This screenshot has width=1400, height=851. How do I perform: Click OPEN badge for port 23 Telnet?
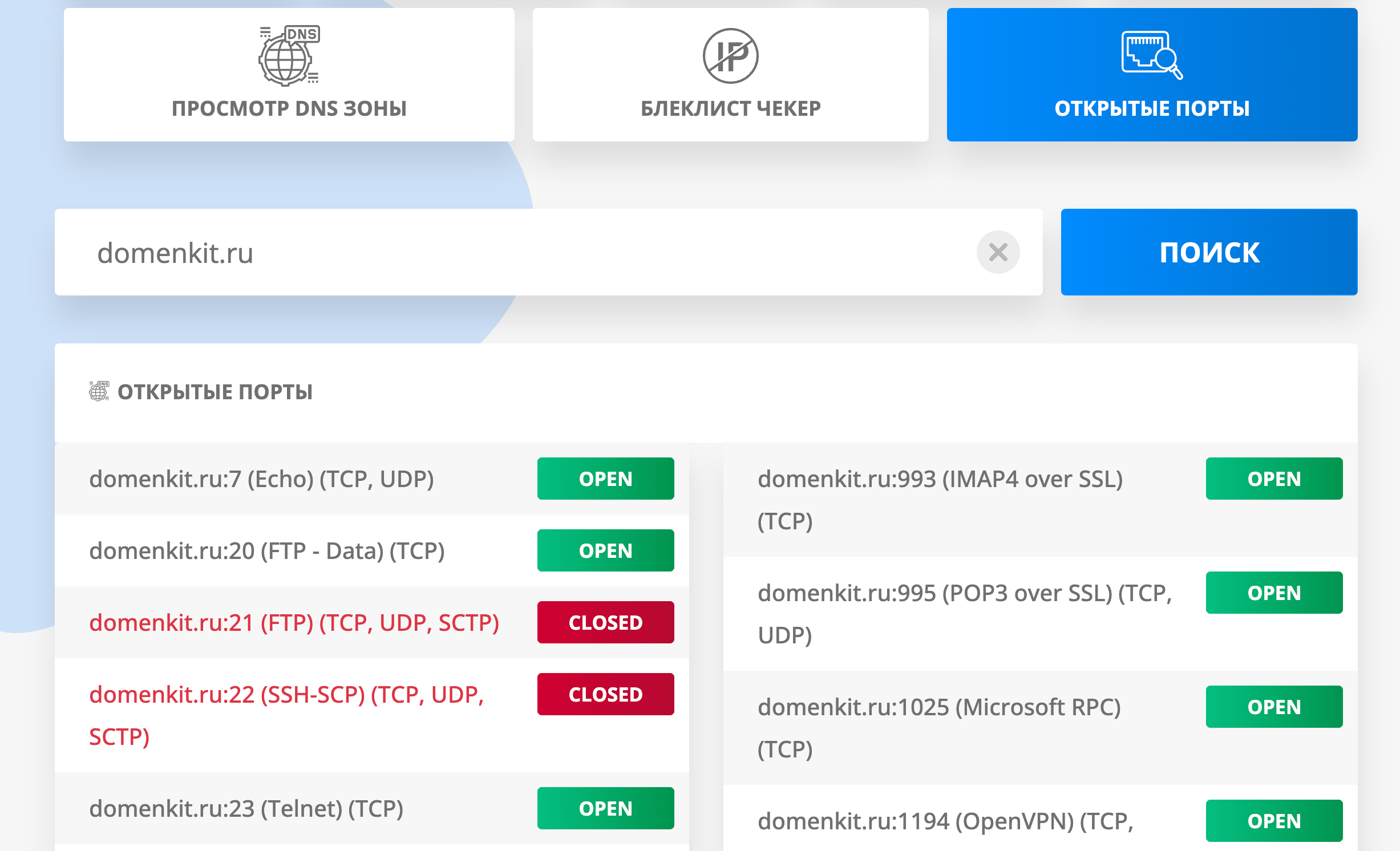pyautogui.click(x=605, y=808)
